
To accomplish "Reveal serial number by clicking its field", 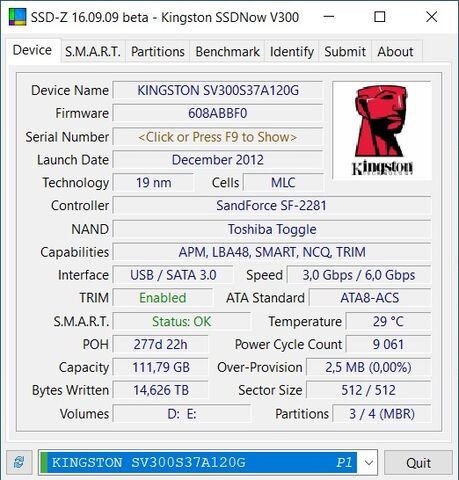I will (x=218, y=137).
